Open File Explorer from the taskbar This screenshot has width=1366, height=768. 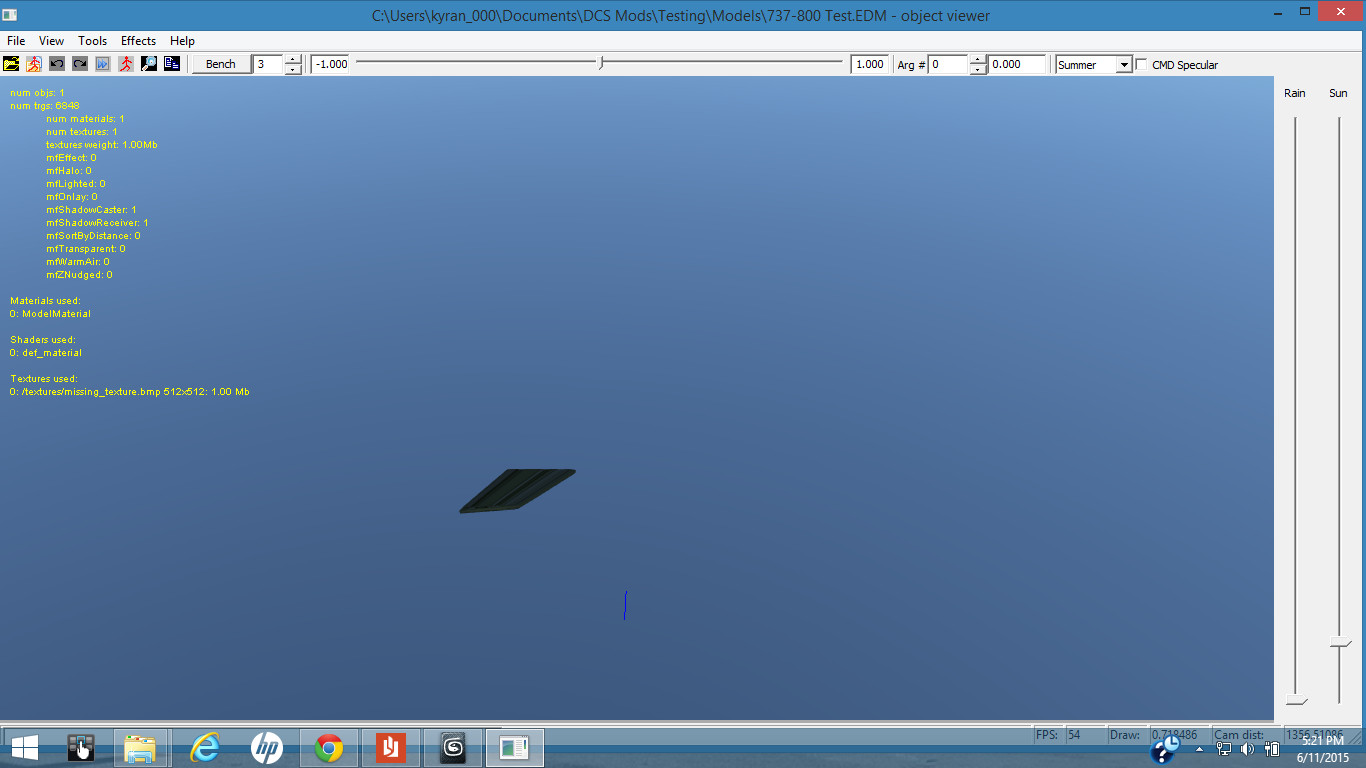140,747
